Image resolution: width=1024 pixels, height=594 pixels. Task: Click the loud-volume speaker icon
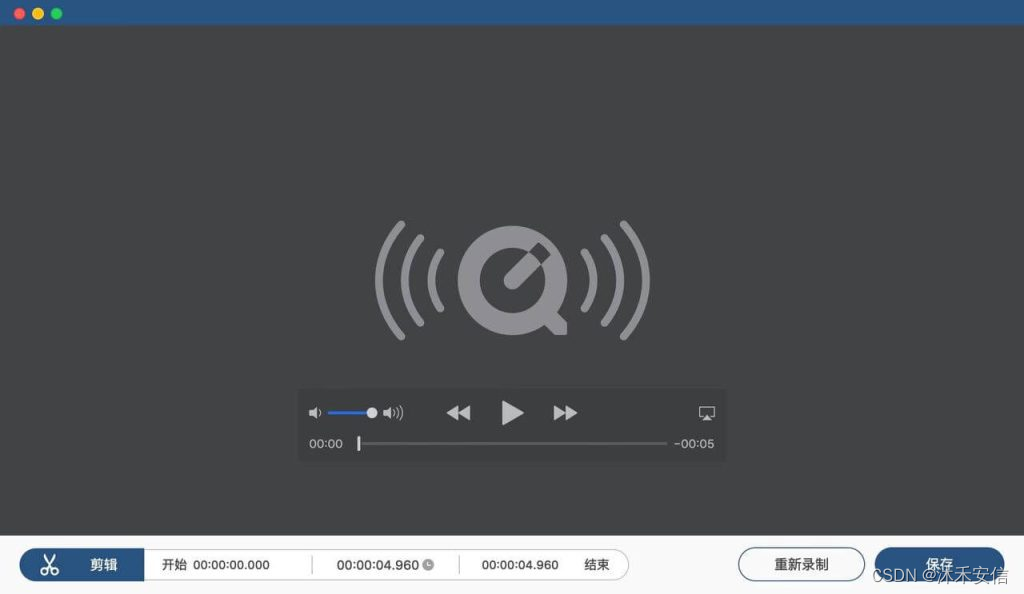coord(393,413)
